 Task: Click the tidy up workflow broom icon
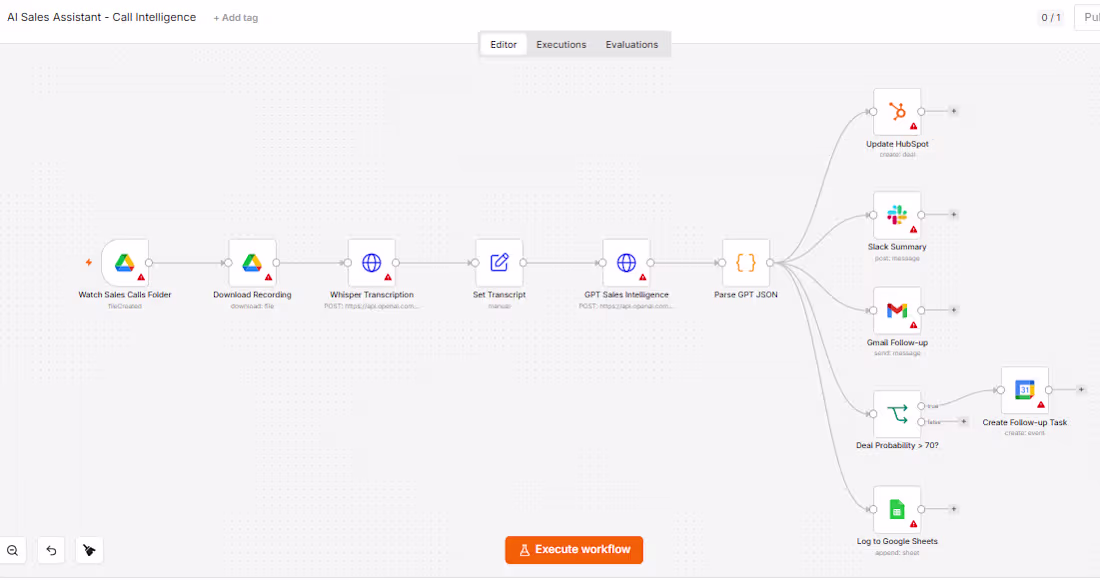coord(89,551)
